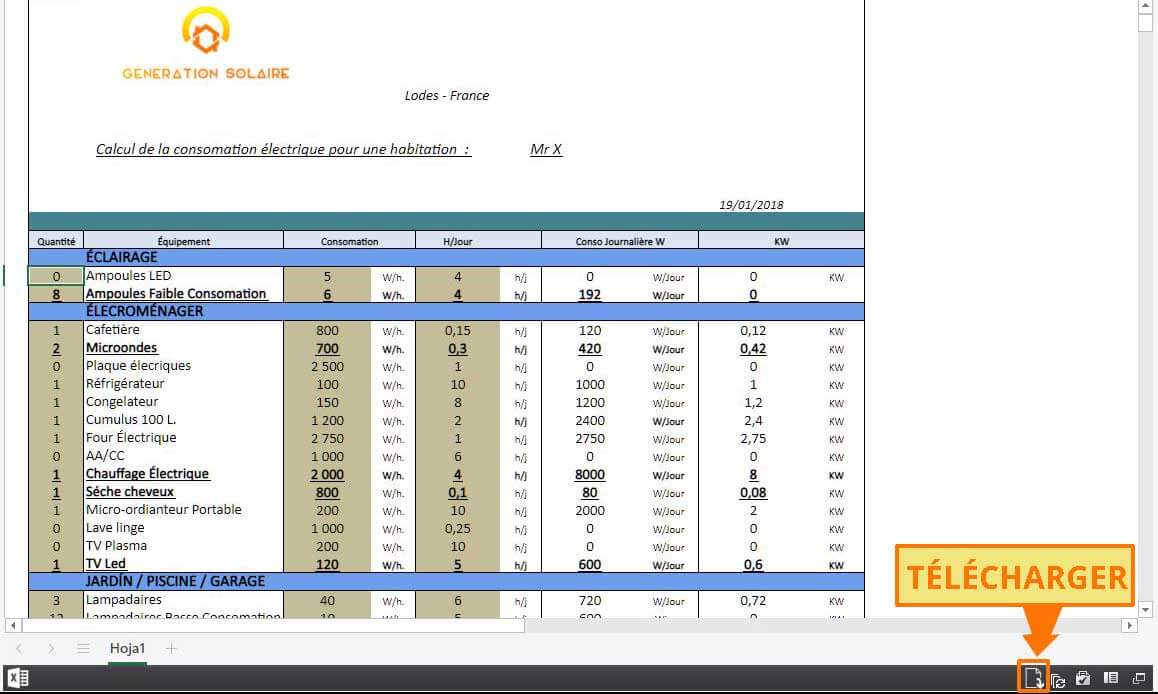The image size is (1158, 694).
Task: Expand the all-sheets list next to Hoja1
Action: pos(83,647)
